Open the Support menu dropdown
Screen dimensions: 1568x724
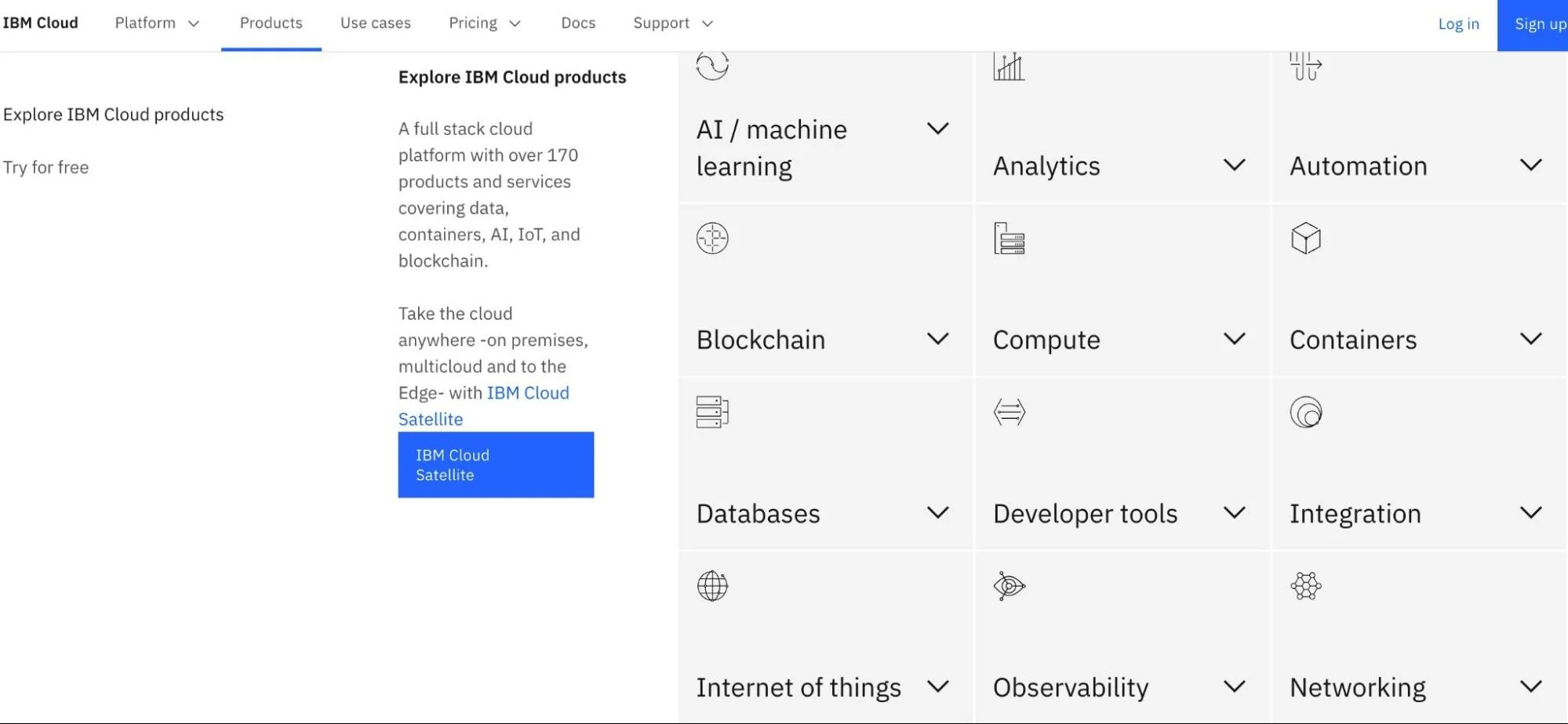click(673, 24)
